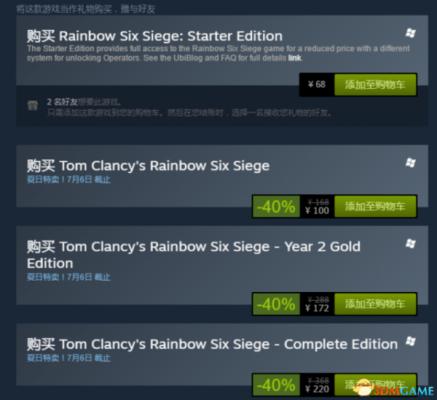The image size is (437, 400).
Task: Add Complete Edition to cart
Action: pyautogui.click(x=375, y=385)
